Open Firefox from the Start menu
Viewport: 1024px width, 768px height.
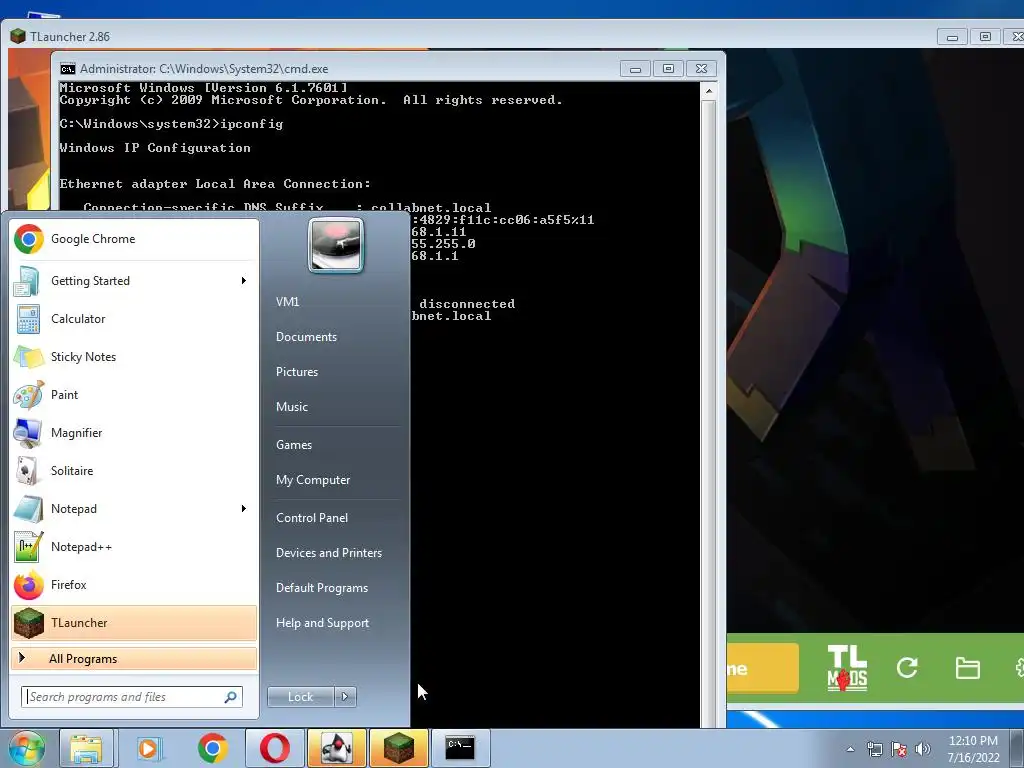tap(134, 584)
